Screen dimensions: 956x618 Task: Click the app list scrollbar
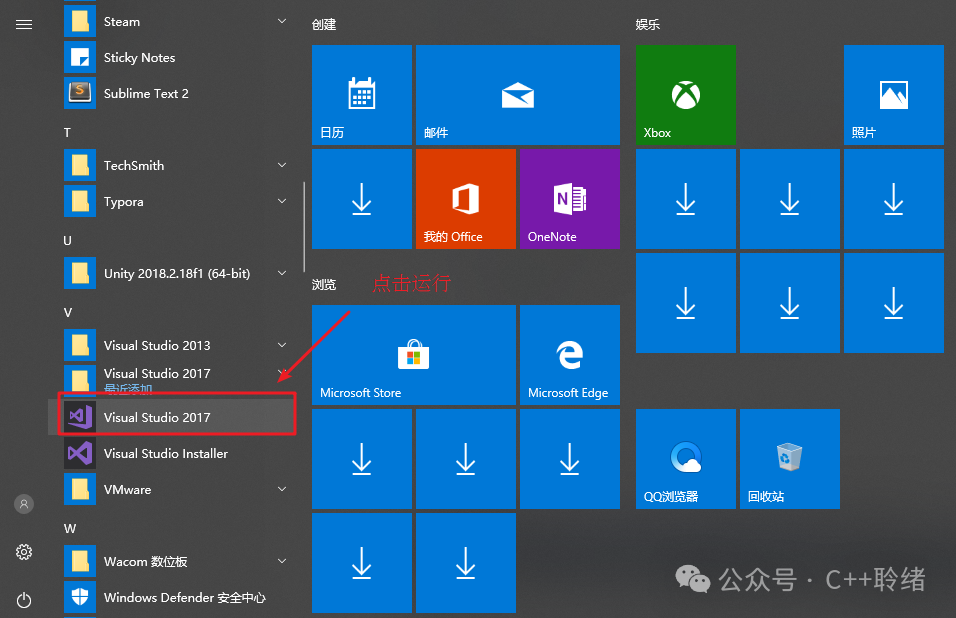click(304, 227)
